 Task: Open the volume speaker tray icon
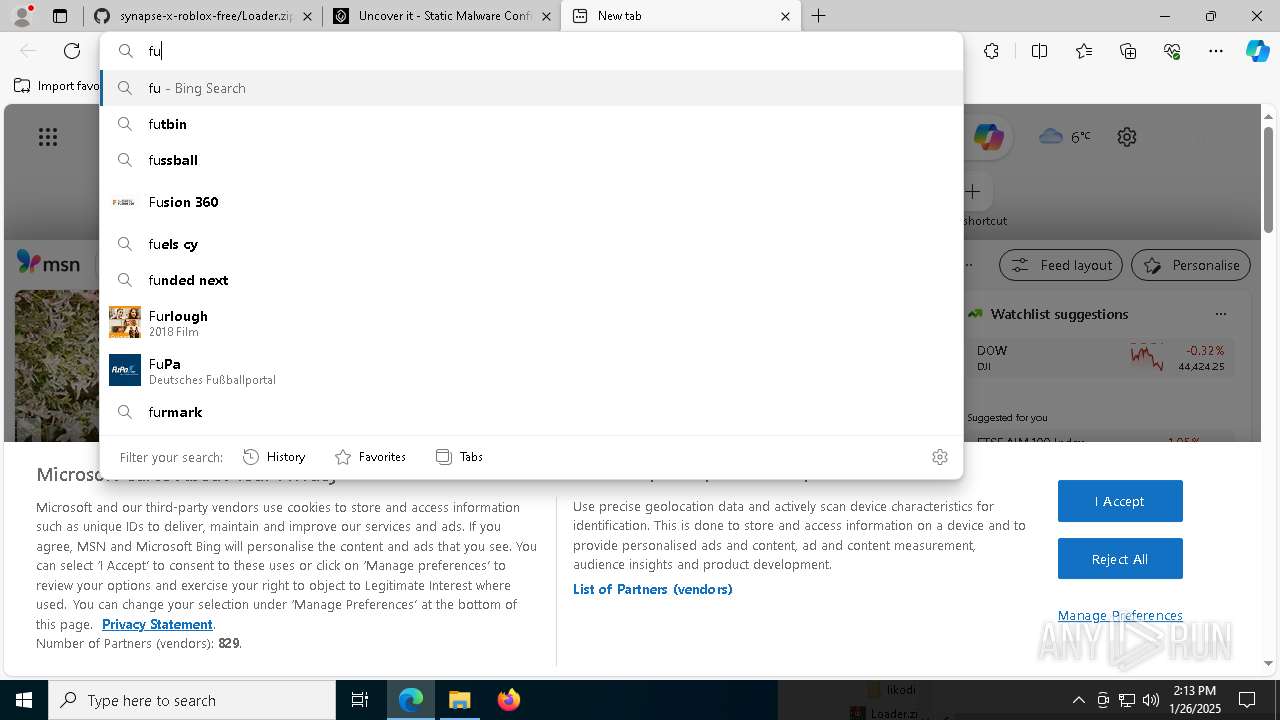(1150, 700)
